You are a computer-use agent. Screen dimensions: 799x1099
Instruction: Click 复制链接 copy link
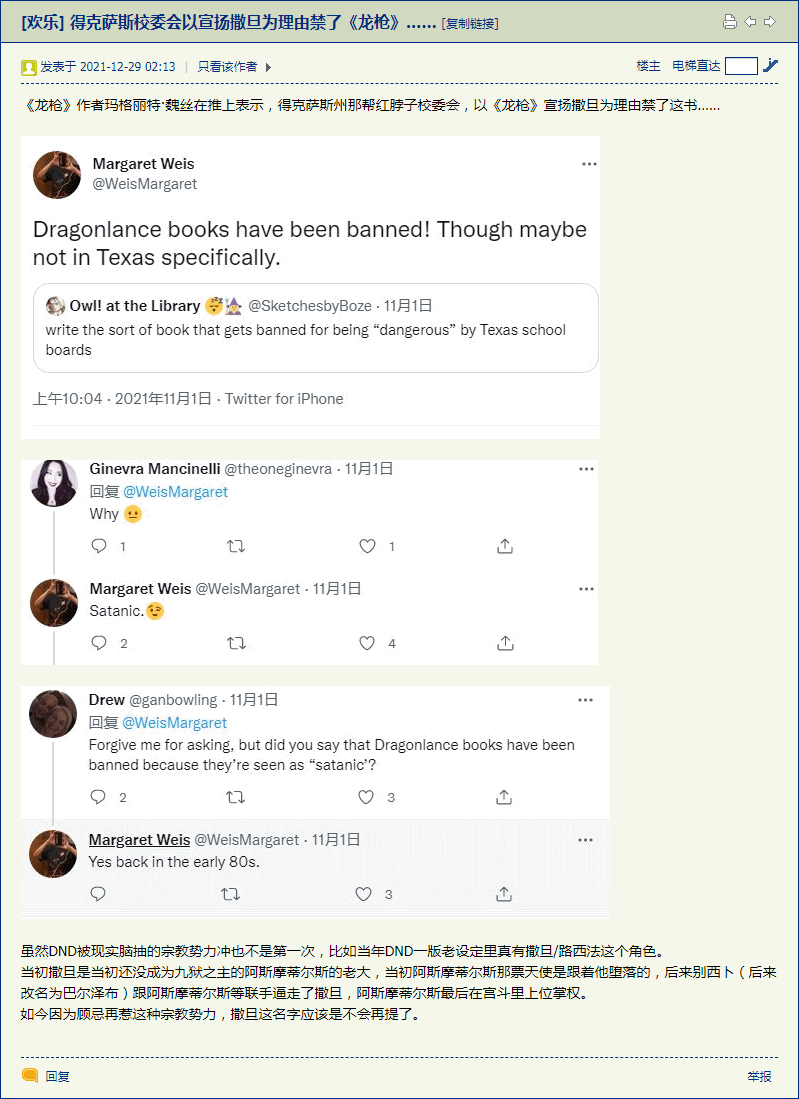pos(470,24)
